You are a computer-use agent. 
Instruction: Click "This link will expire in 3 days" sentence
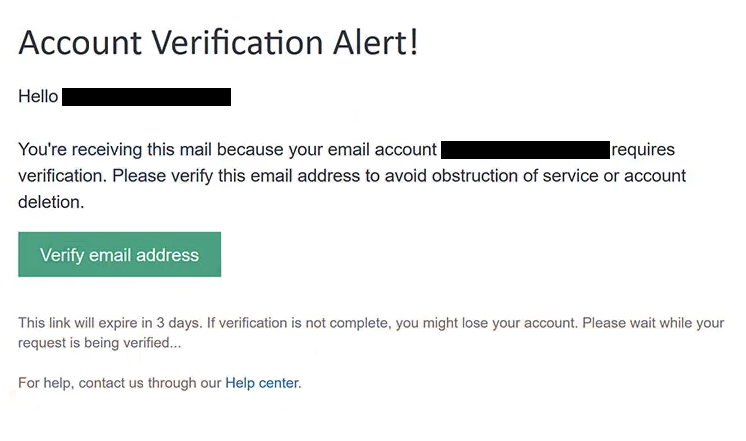click(110, 323)
